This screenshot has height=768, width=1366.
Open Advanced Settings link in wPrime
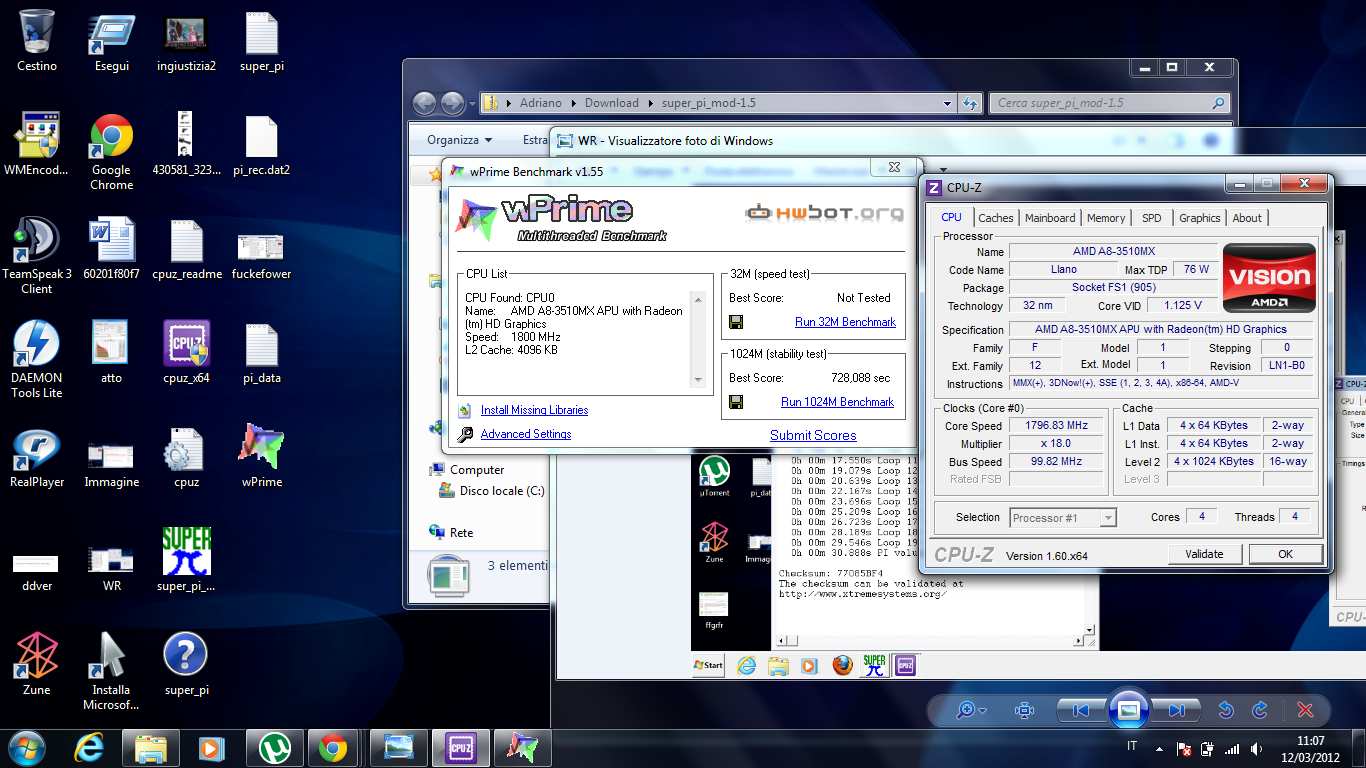click(x=526, y=434)
